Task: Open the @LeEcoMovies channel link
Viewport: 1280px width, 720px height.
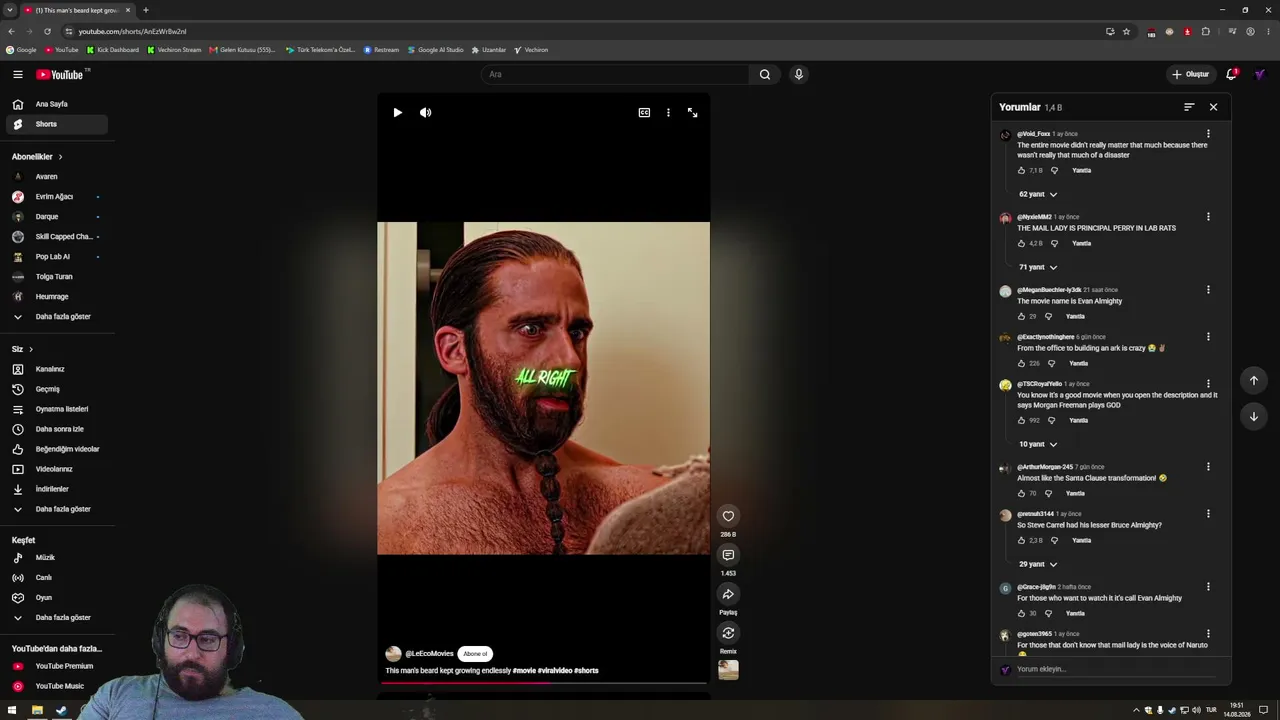Action: [x=429, y=654]
